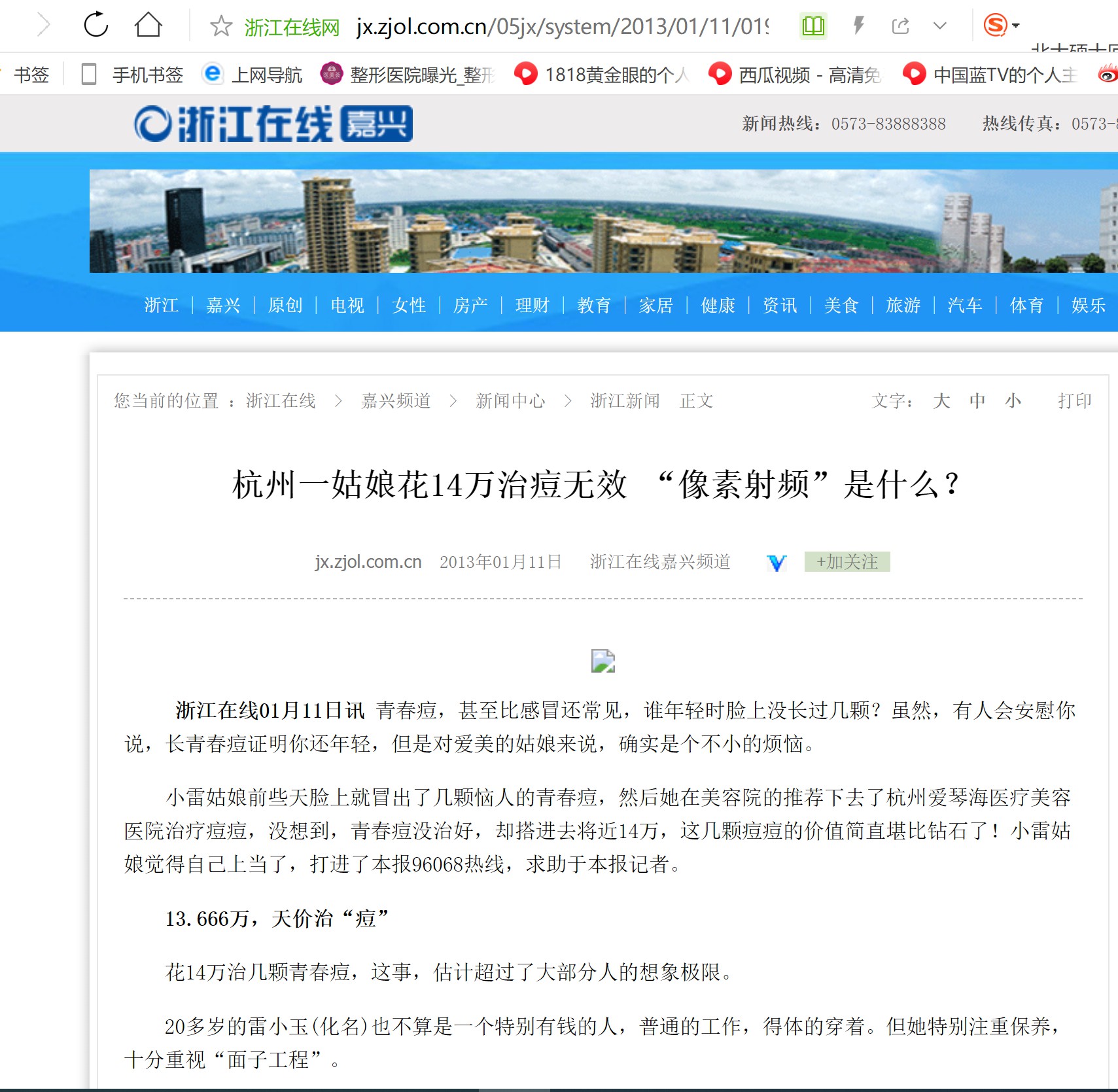Click 浙江在线 breadcrumb link
Screen dimensions: 1118x1092
tap(281, 400)
